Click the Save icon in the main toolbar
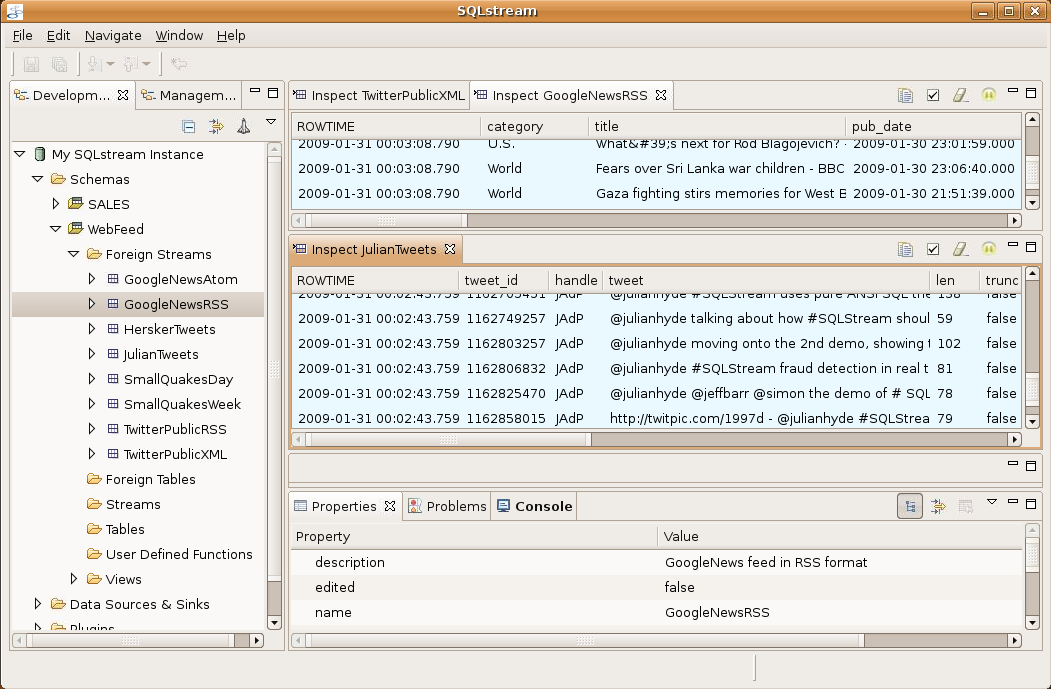 pos(31,64)
